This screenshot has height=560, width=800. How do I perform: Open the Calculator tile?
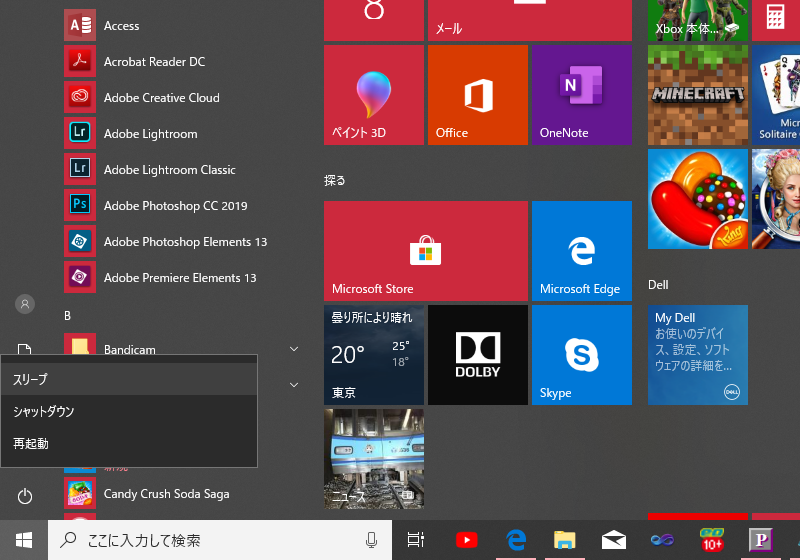pyautogui.click(x=776, y=20)
